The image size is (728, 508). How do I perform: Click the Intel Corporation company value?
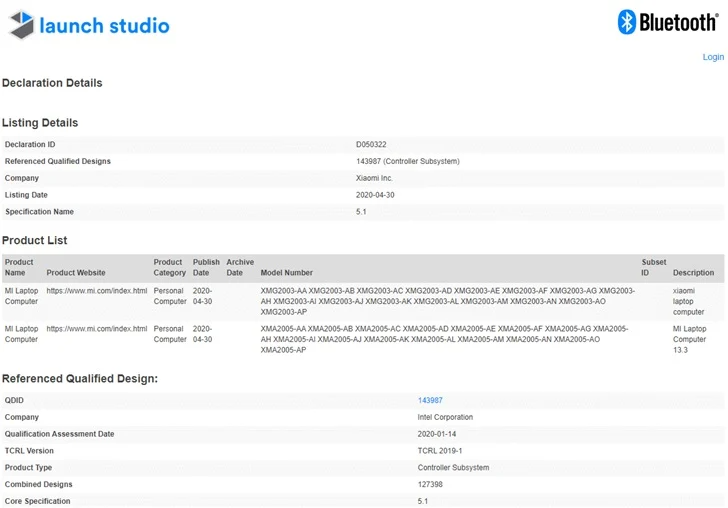[445, 417]
